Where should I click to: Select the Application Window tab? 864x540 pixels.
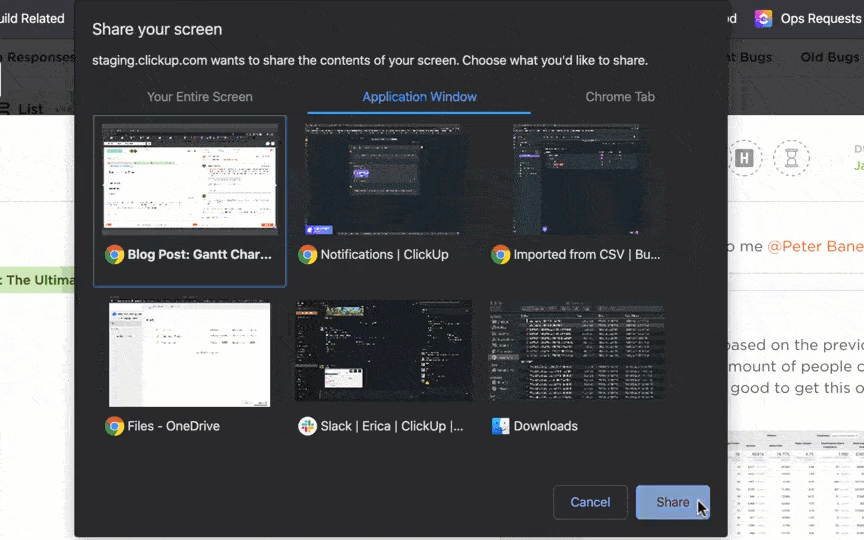(x=419, y=97)
